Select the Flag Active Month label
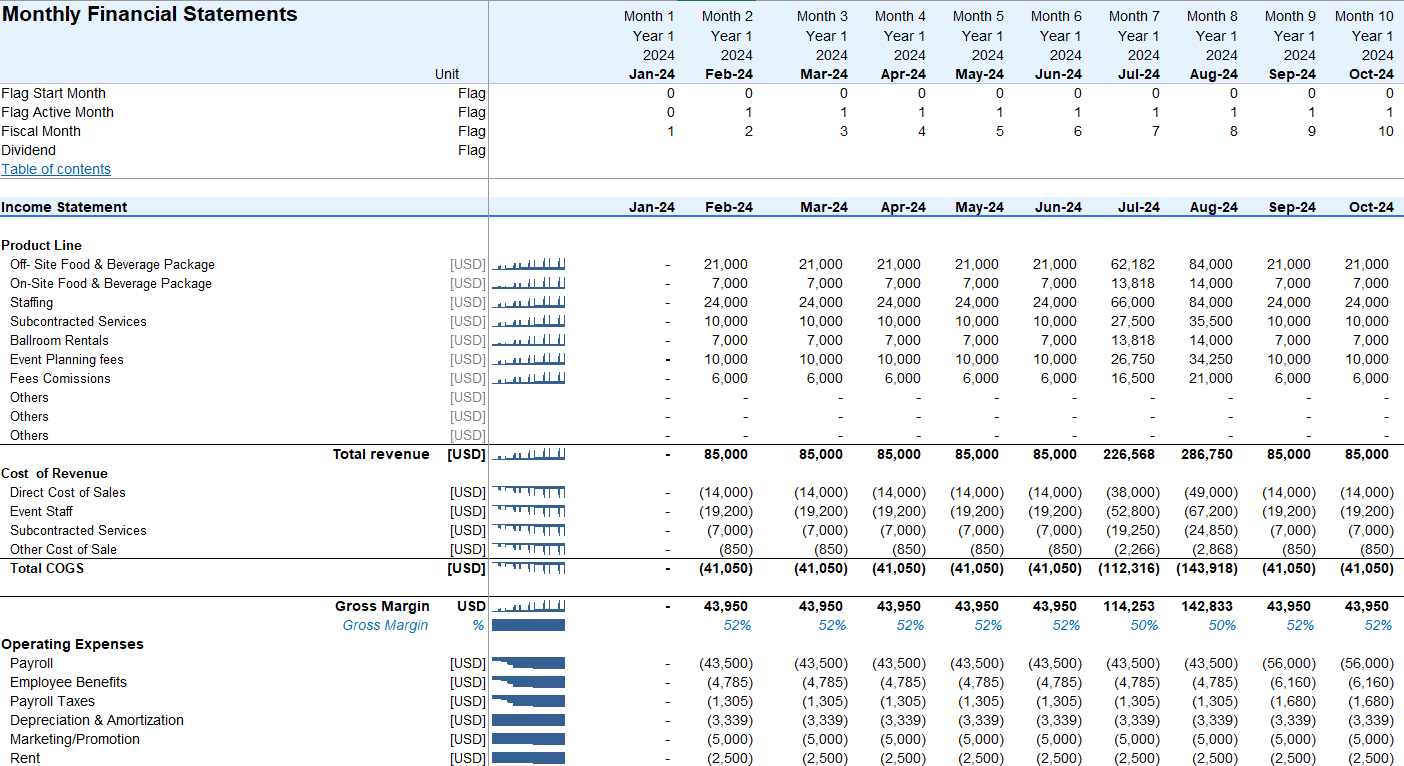Screen dimensions: 1404x766 tap(58, 112)
